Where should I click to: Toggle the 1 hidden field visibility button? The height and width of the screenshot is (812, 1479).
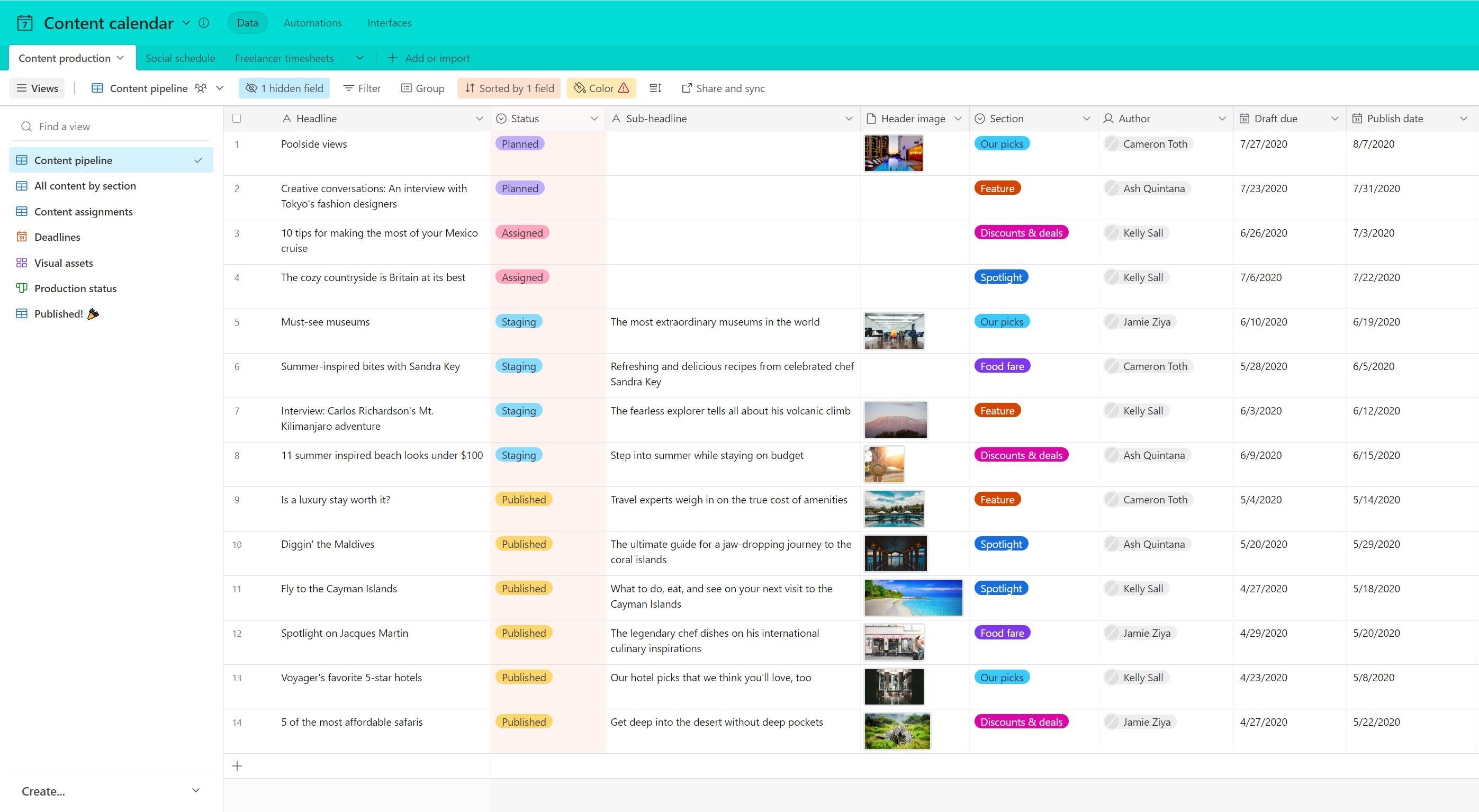coord(284,88)
